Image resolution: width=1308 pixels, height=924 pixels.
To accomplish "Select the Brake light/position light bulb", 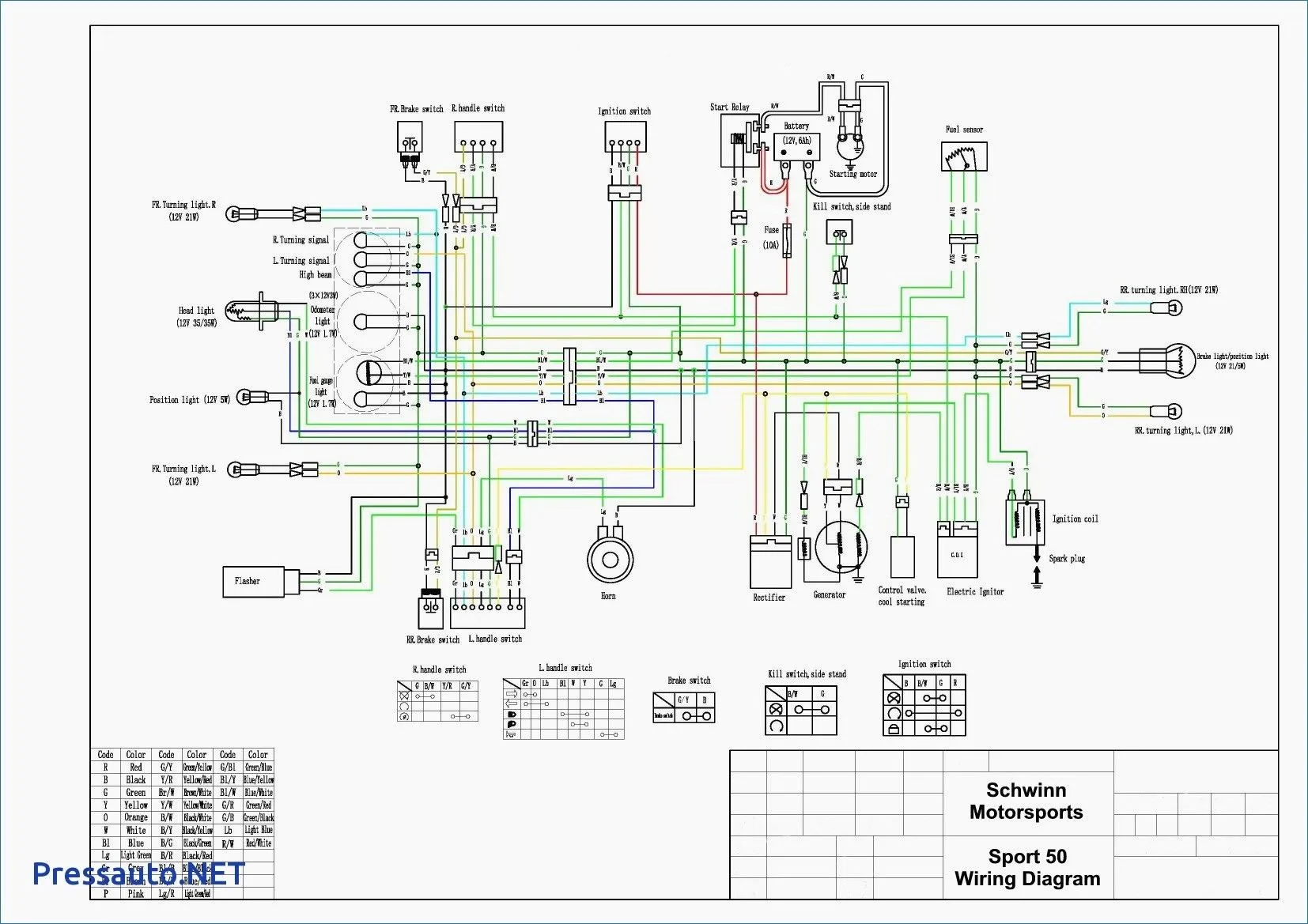I will 1169,360.
